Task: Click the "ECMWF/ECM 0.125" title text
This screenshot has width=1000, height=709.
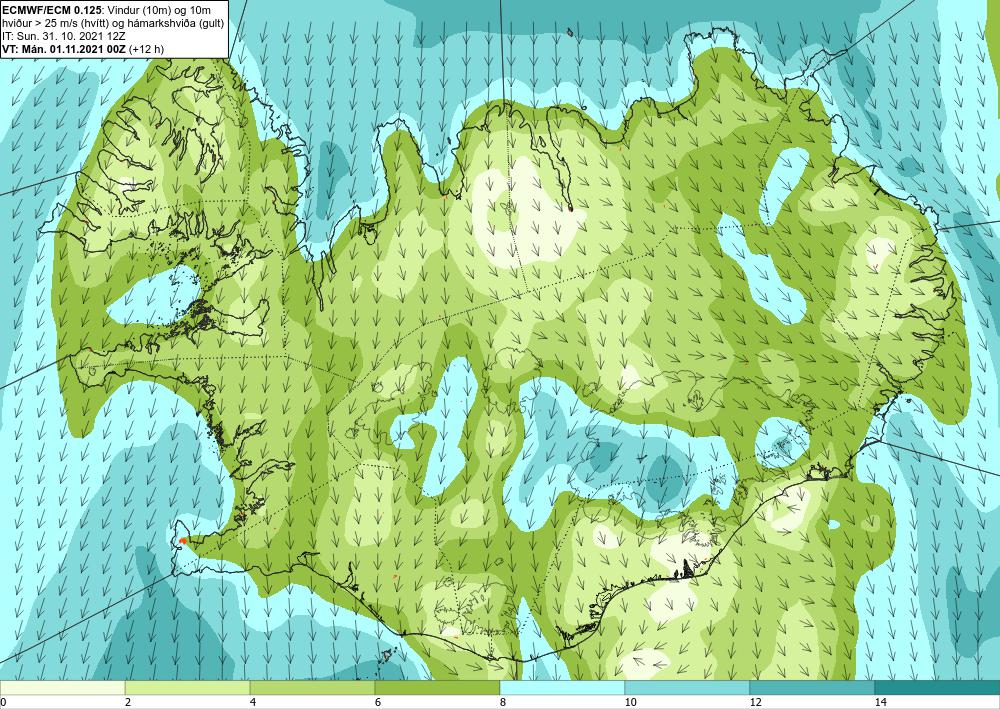Action: pyautogui.click(x=52, y=9)
